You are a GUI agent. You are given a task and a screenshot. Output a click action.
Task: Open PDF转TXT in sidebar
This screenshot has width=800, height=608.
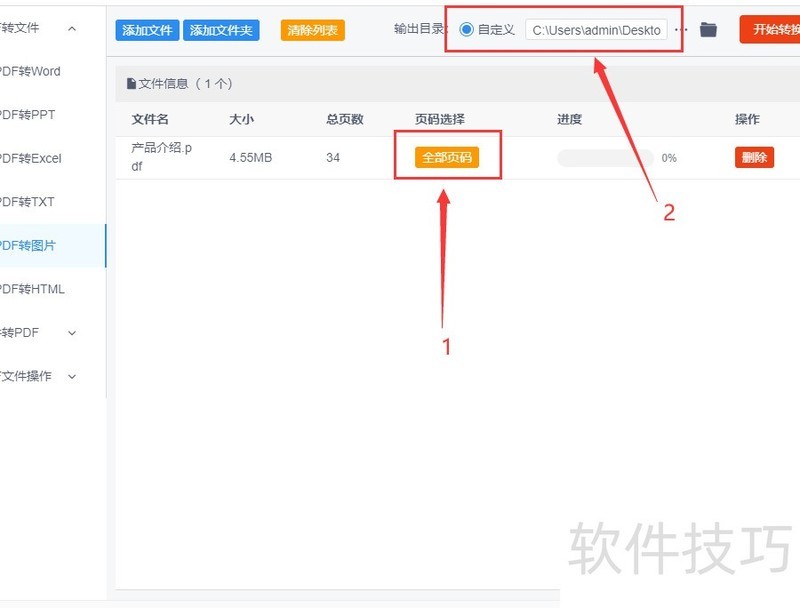tap(27, 202)
